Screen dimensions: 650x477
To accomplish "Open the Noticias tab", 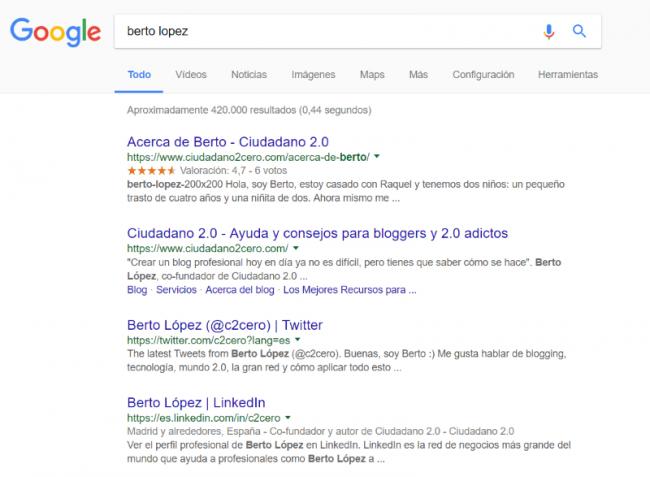I will 249,75.
